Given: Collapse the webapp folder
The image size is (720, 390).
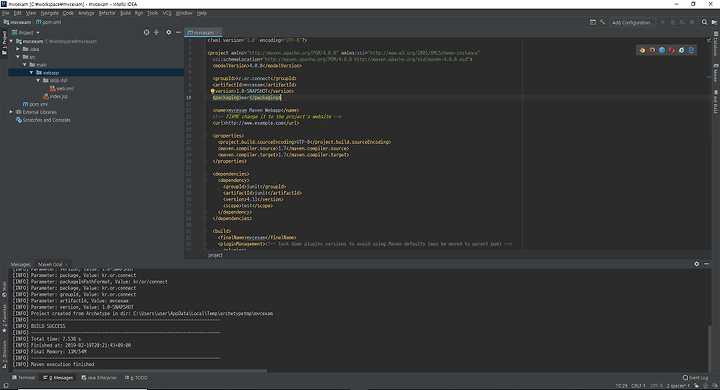Looking at the screenshot, I should click(32, 73).
